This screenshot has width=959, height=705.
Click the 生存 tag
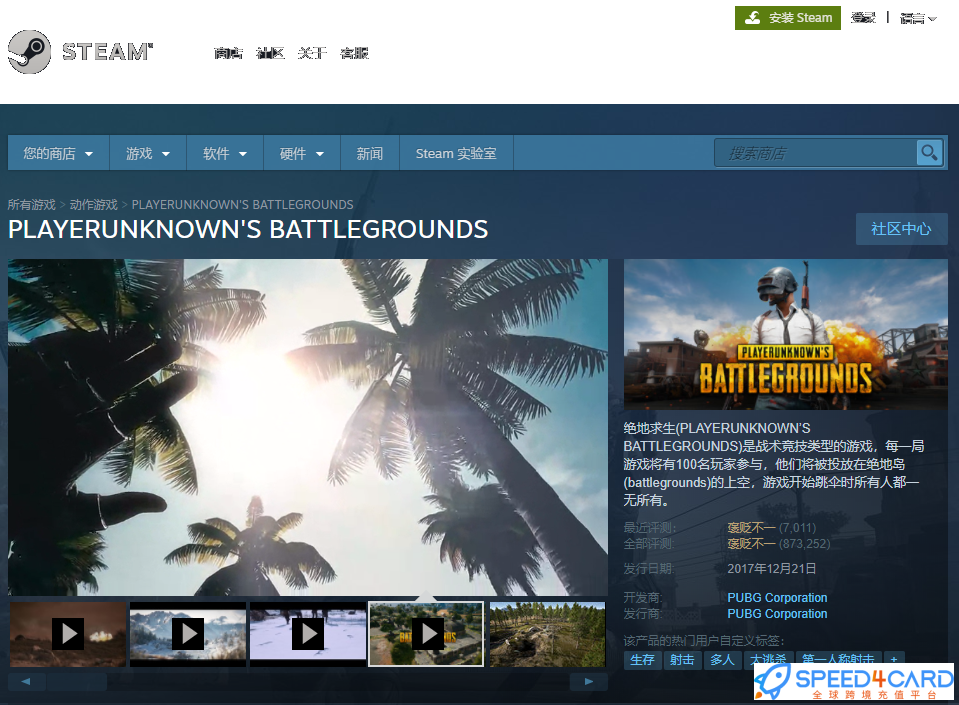coord(642,660)
